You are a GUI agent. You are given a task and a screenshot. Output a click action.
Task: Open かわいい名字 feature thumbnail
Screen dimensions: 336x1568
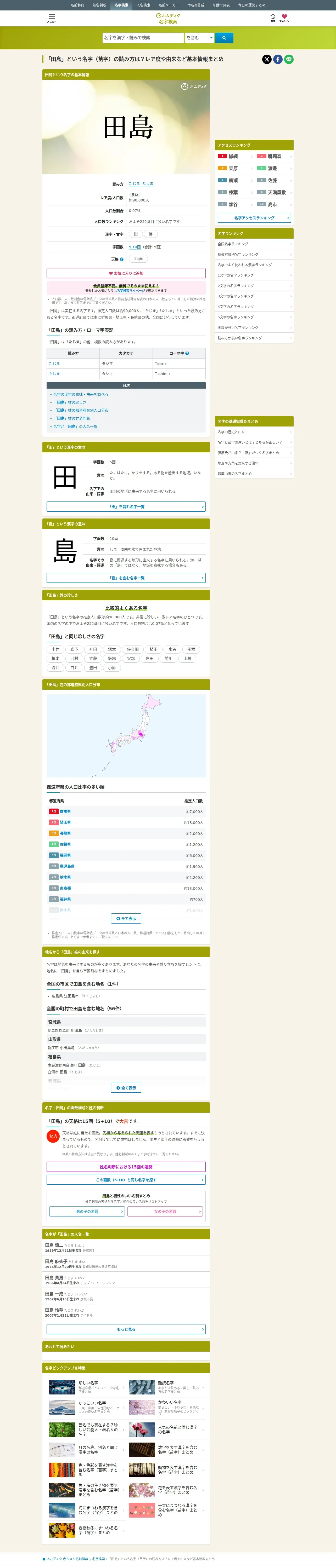[142, 1407]
